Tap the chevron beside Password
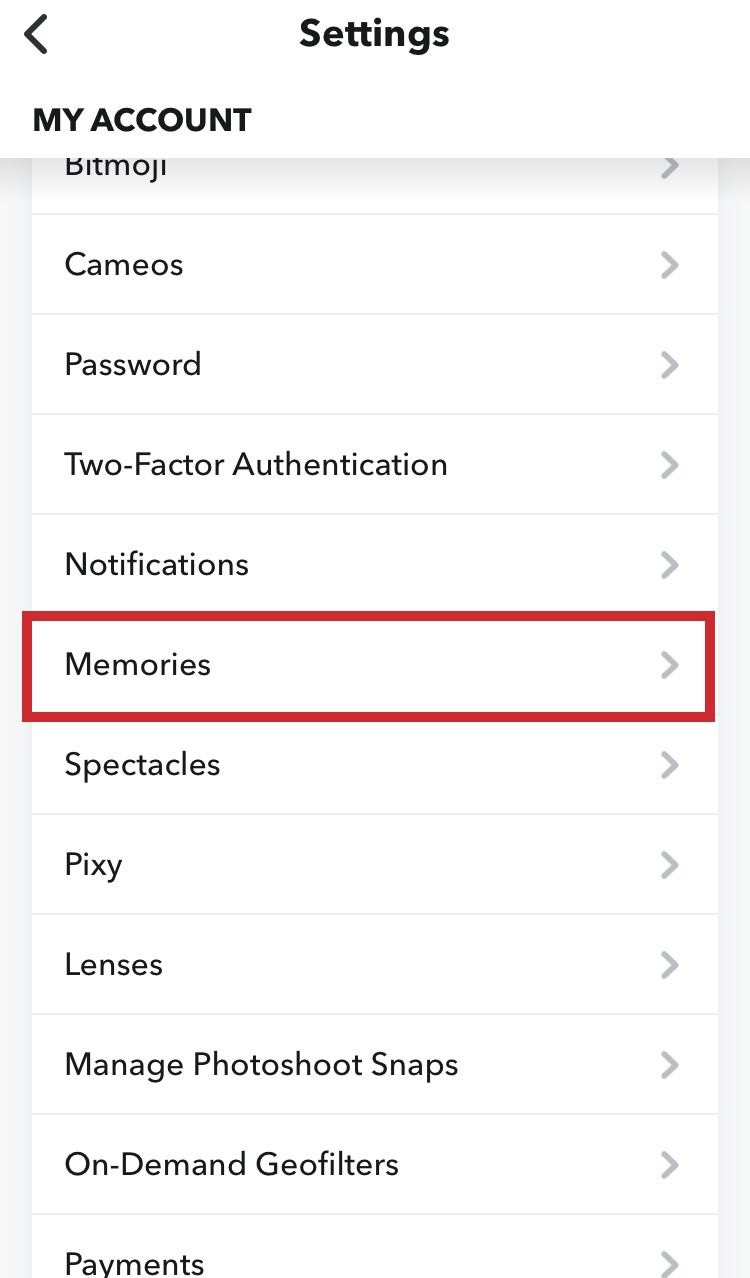 [x=670, y=365]
